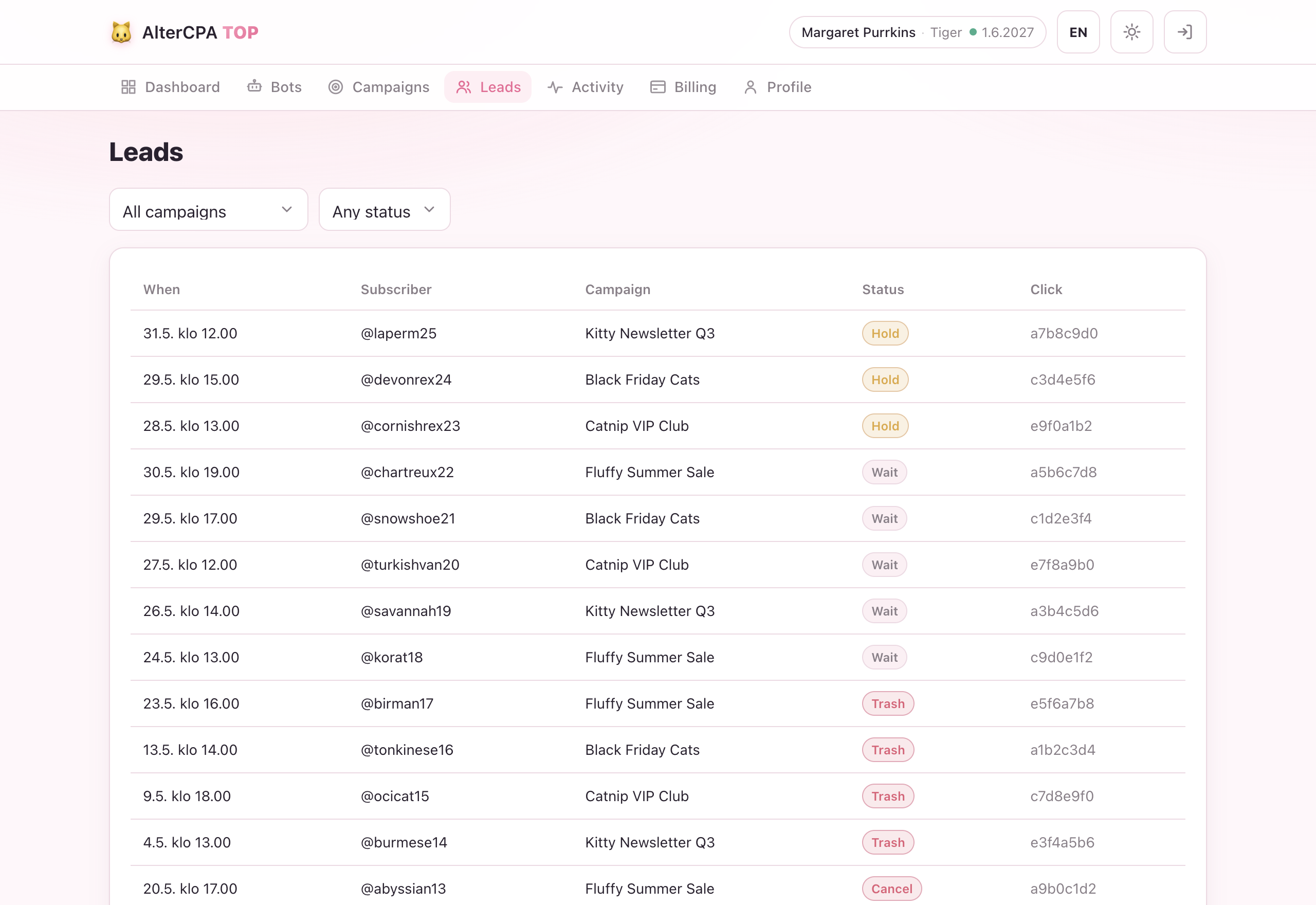Switch language with the EN button
The image size is (1316, 905).
(x=1078, y=32)
